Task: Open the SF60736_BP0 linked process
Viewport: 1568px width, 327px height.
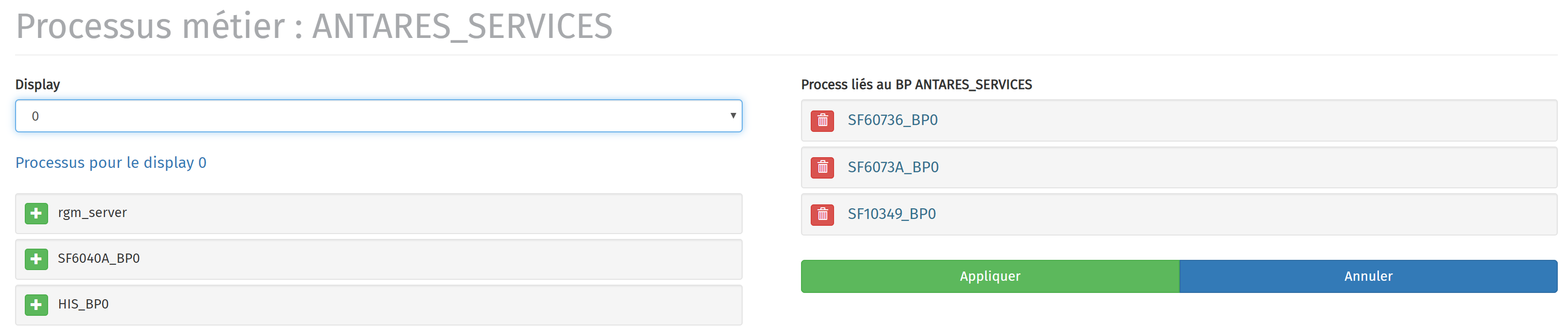Action: point(892,120)
